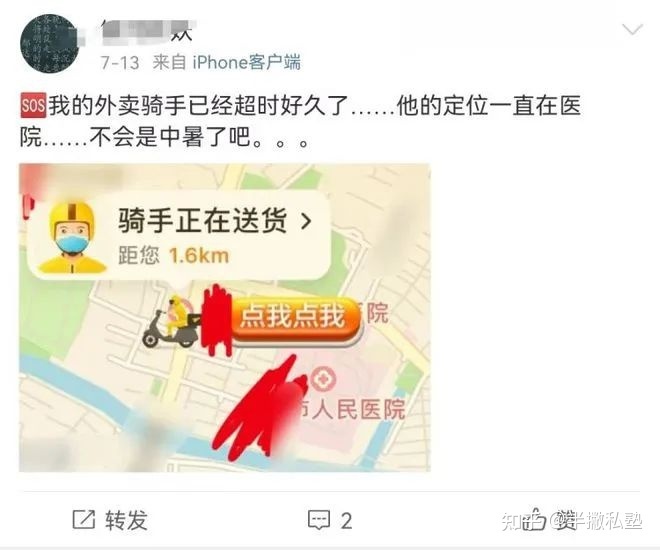
Task: Open the rider helmet avatar in map popup
Action: (x=72, y=236)
